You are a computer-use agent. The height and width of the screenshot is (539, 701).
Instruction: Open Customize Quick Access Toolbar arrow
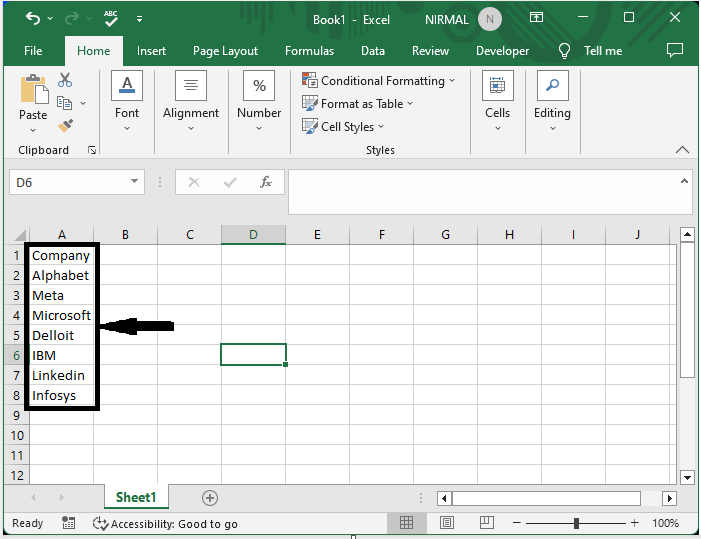point(139,19)
